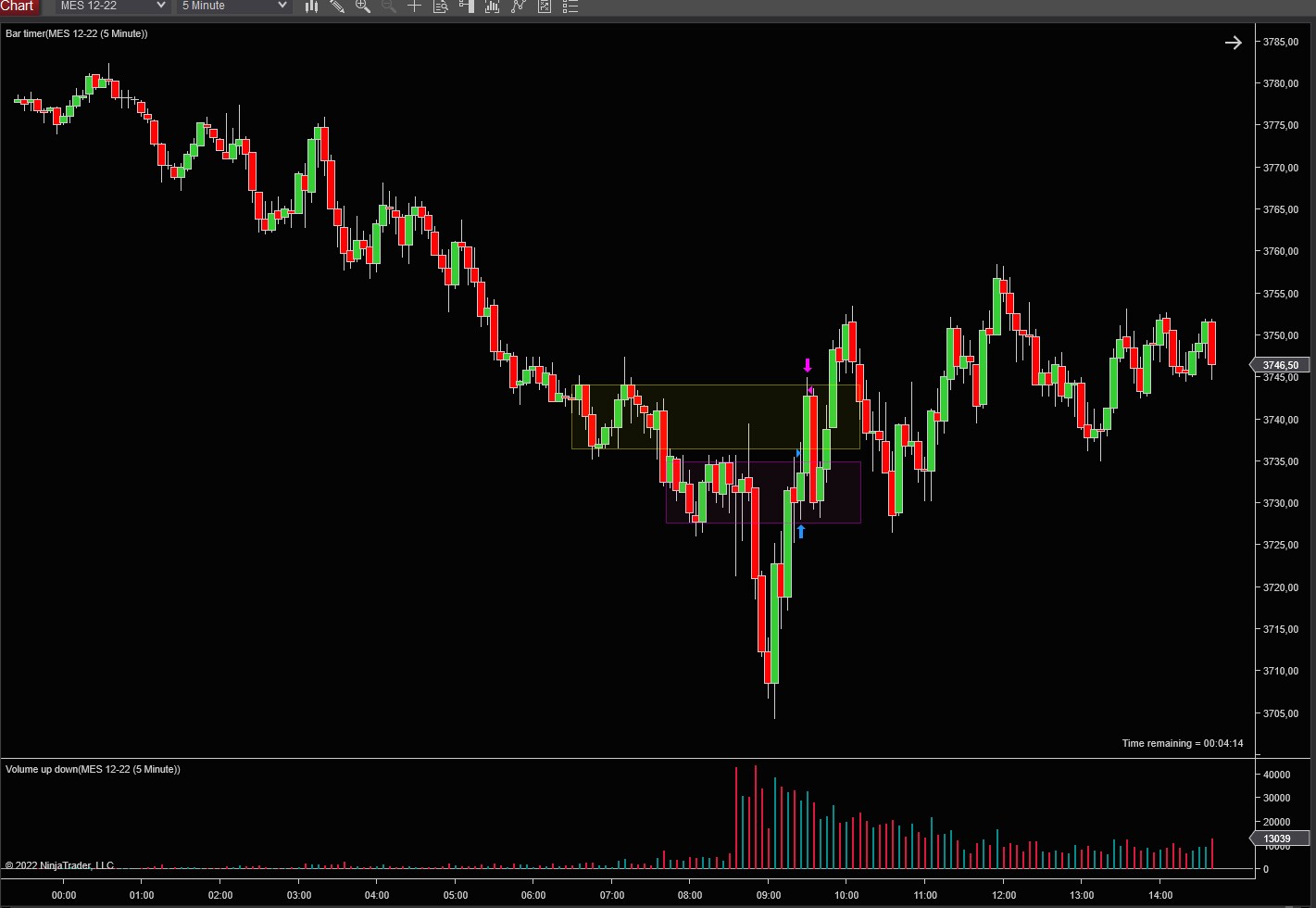Open the Indicators icon in toolbar

pos(493,6)
